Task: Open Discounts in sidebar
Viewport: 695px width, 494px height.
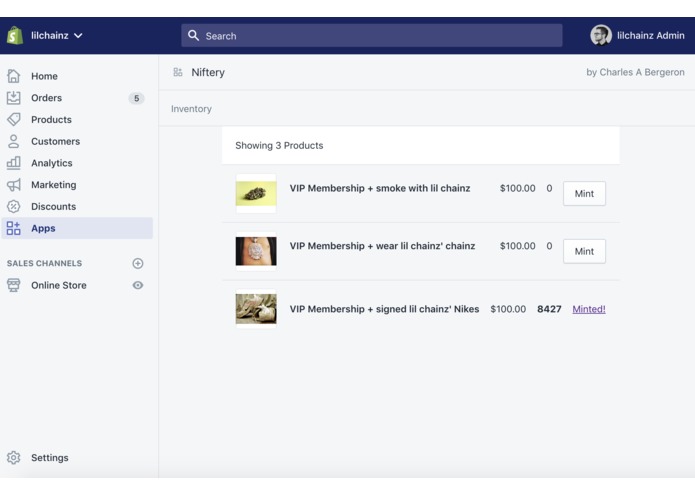Action: [53, 206]
